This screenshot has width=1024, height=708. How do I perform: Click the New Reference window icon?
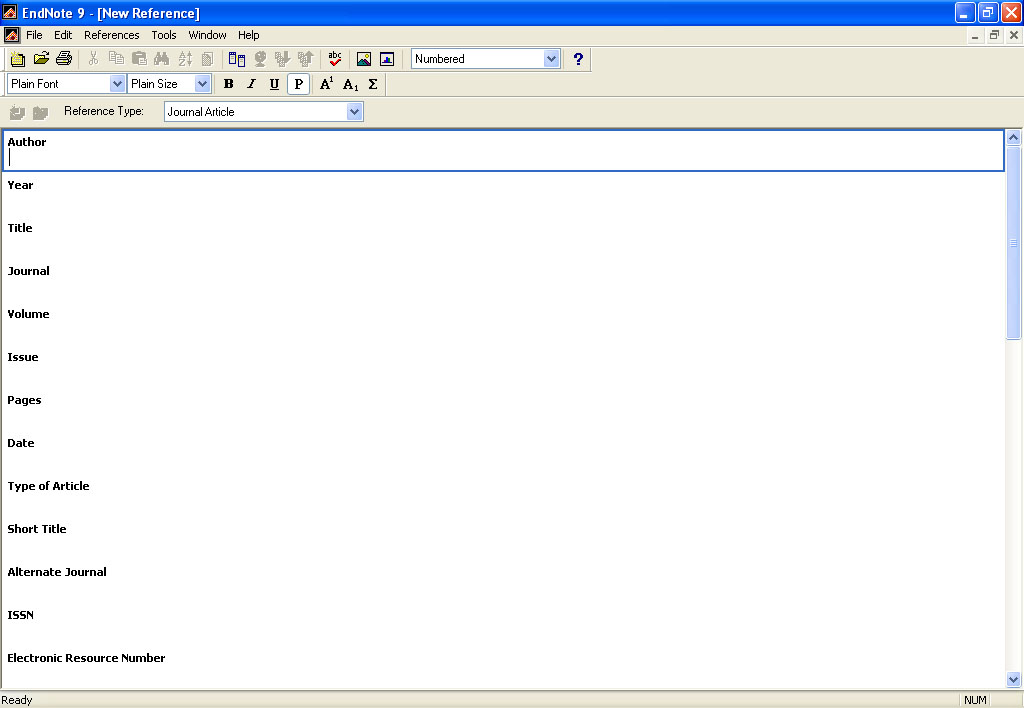[x=237, y=59]
